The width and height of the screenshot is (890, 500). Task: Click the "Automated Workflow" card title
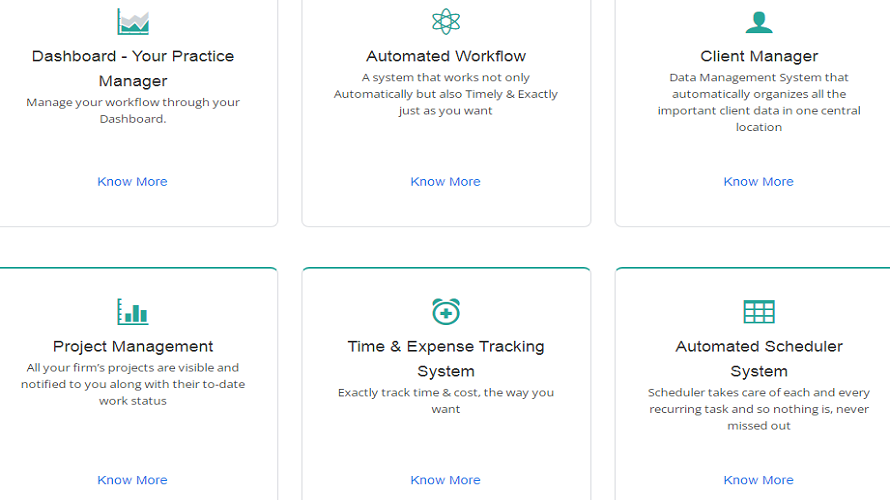pos(446,56)
